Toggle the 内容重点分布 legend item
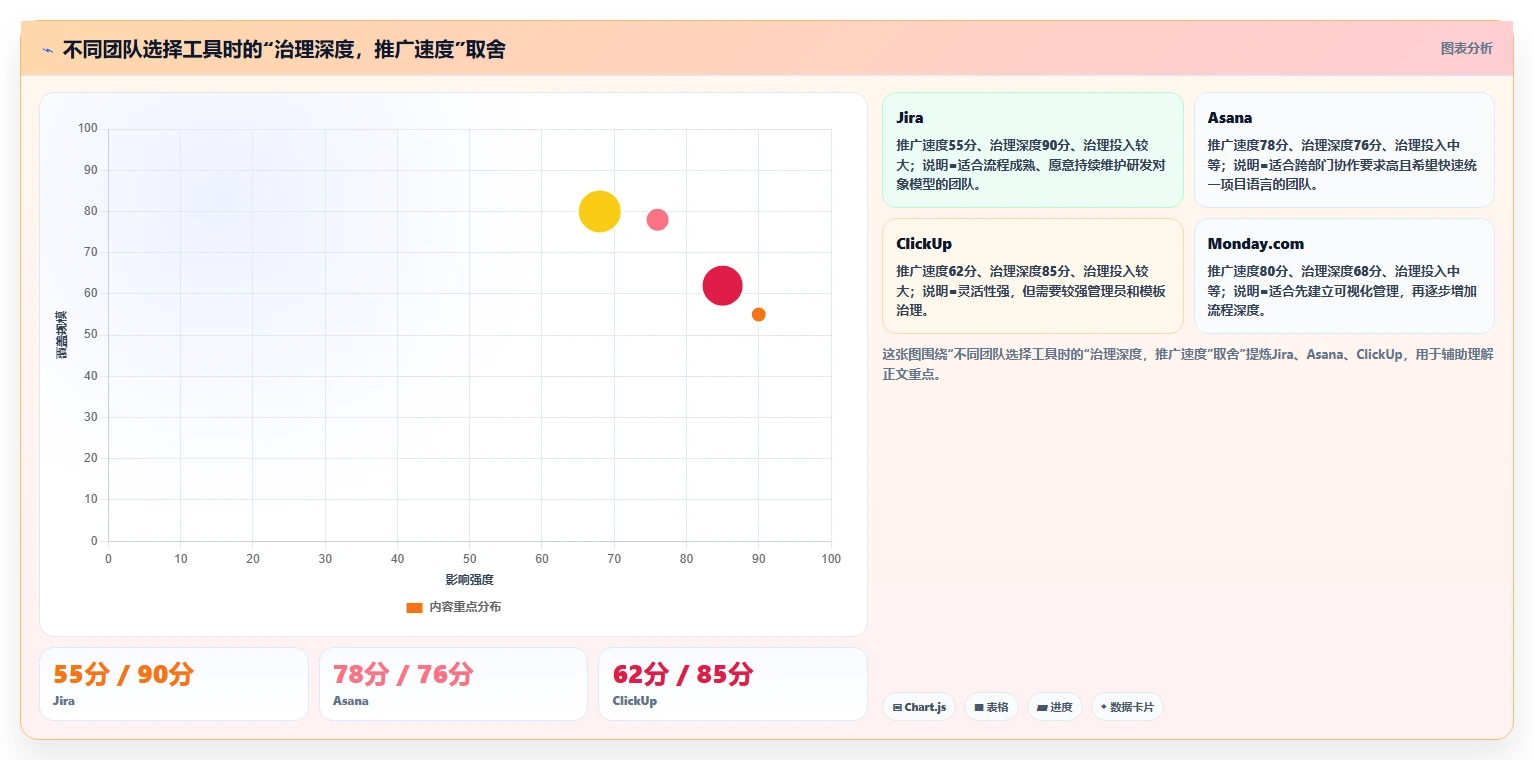1534x760 pixels. click(454, 607)
